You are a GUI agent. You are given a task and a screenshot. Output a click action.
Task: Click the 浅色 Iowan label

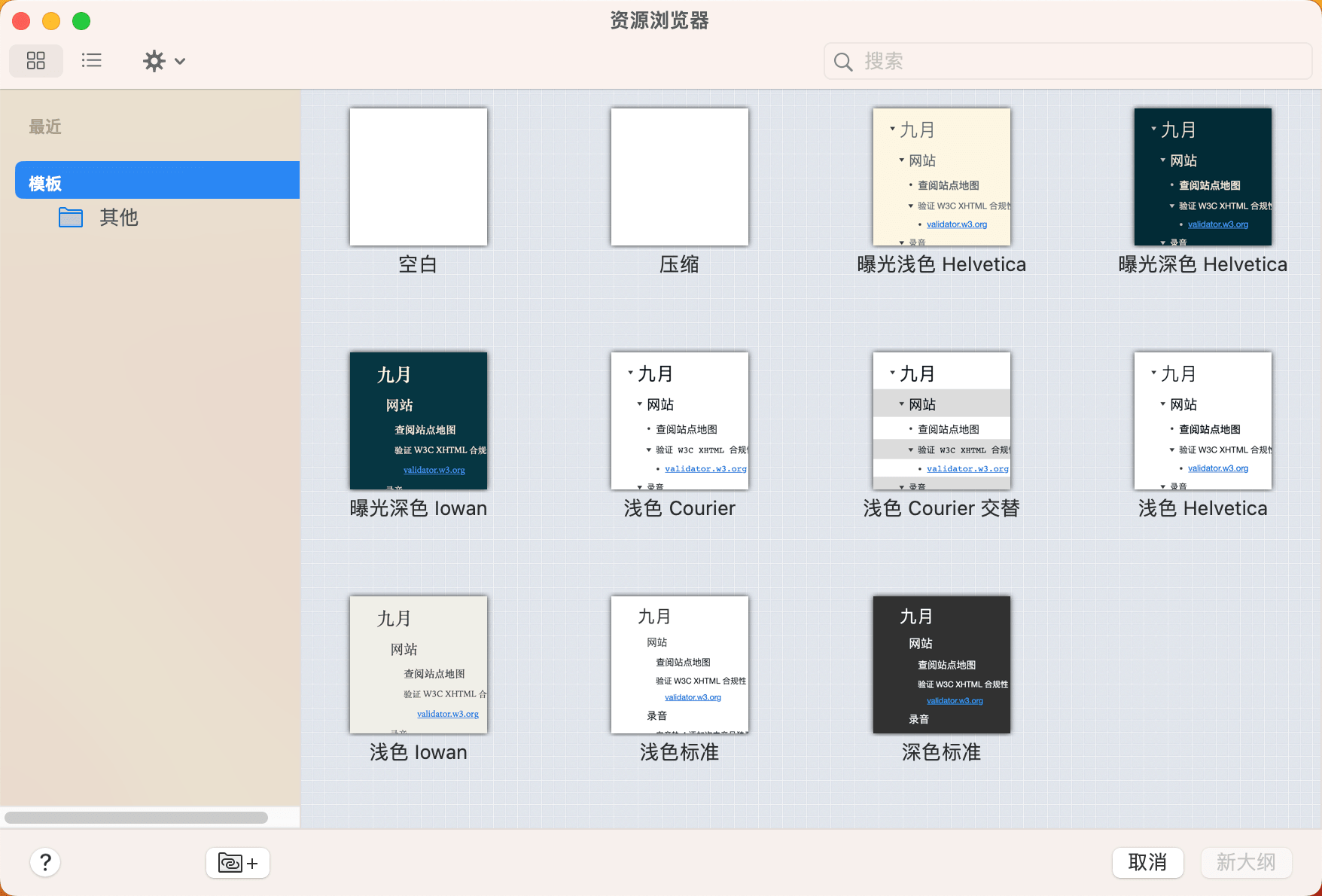tap(419, 752)
